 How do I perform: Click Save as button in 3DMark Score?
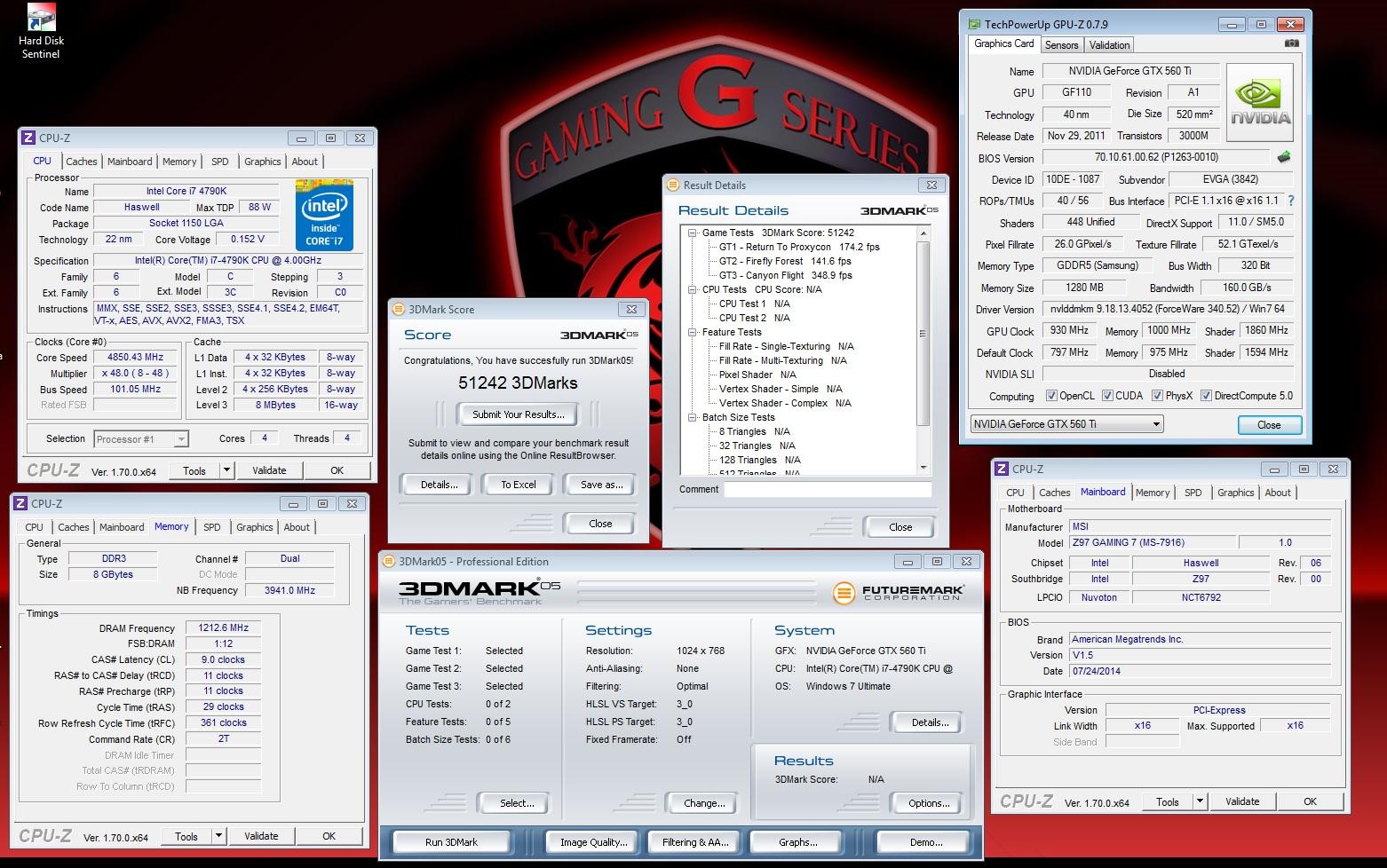(x=601, y=485)
